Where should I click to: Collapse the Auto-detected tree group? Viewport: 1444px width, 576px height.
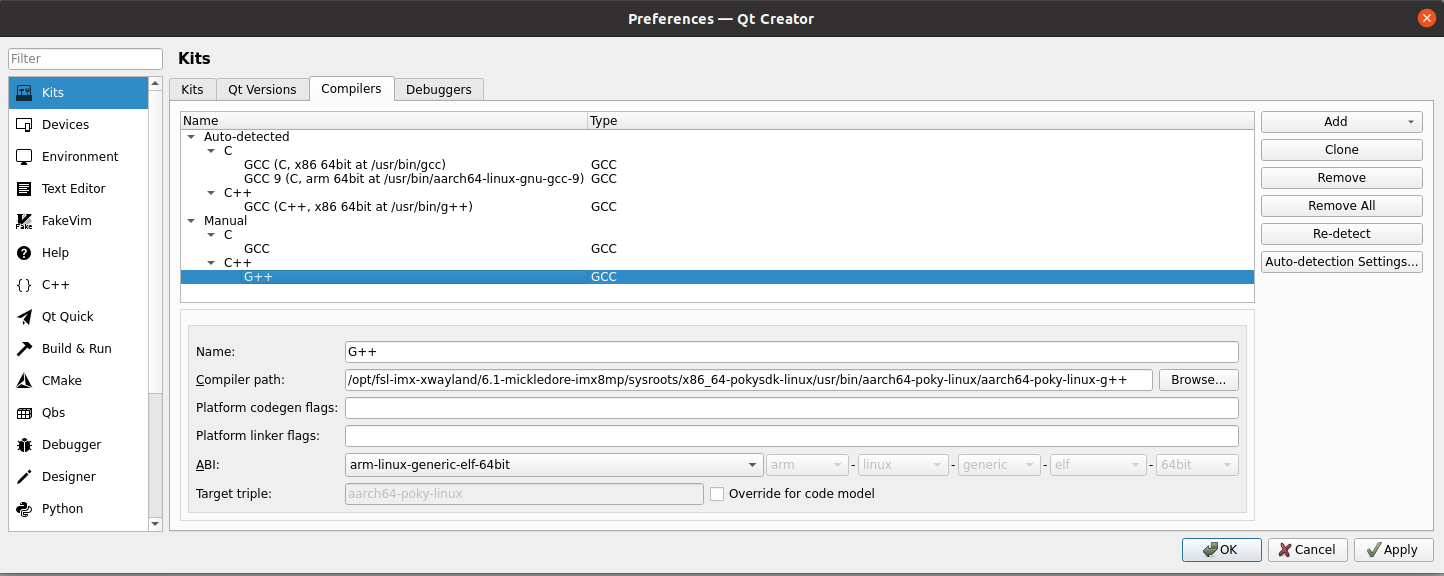click(x=190, y=136)
